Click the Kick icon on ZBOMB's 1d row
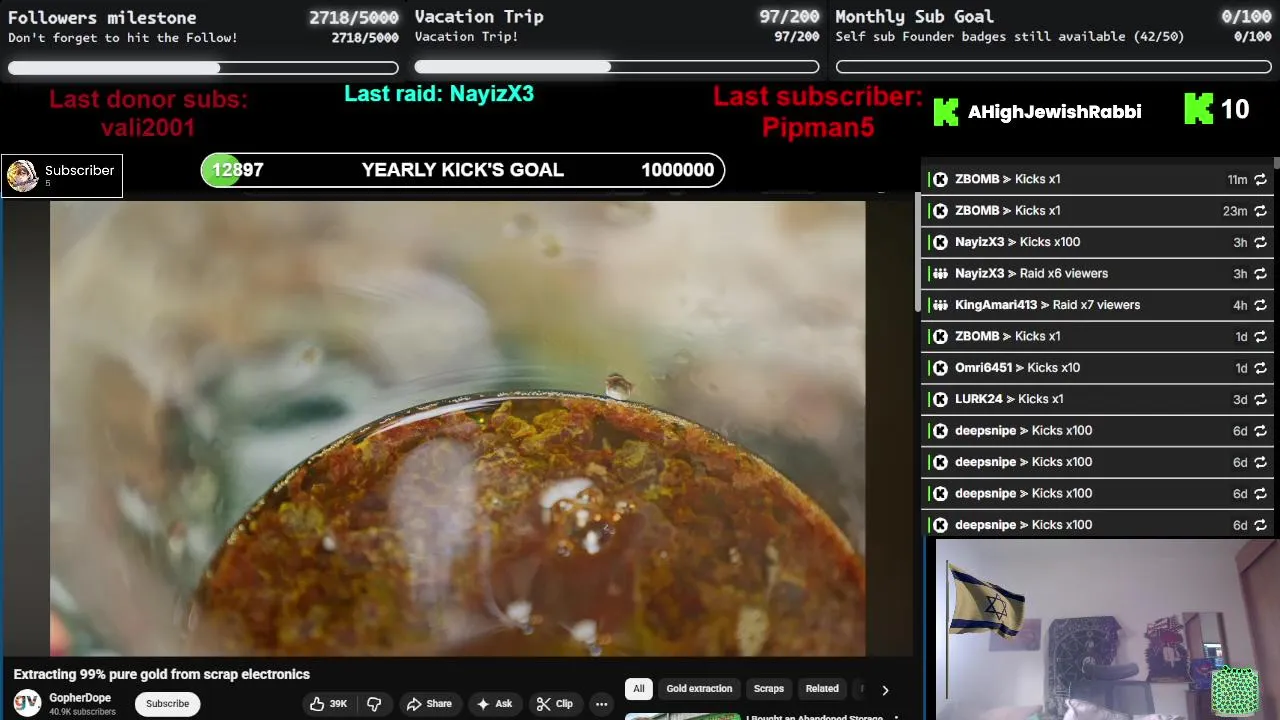 (x=940, y=337)
